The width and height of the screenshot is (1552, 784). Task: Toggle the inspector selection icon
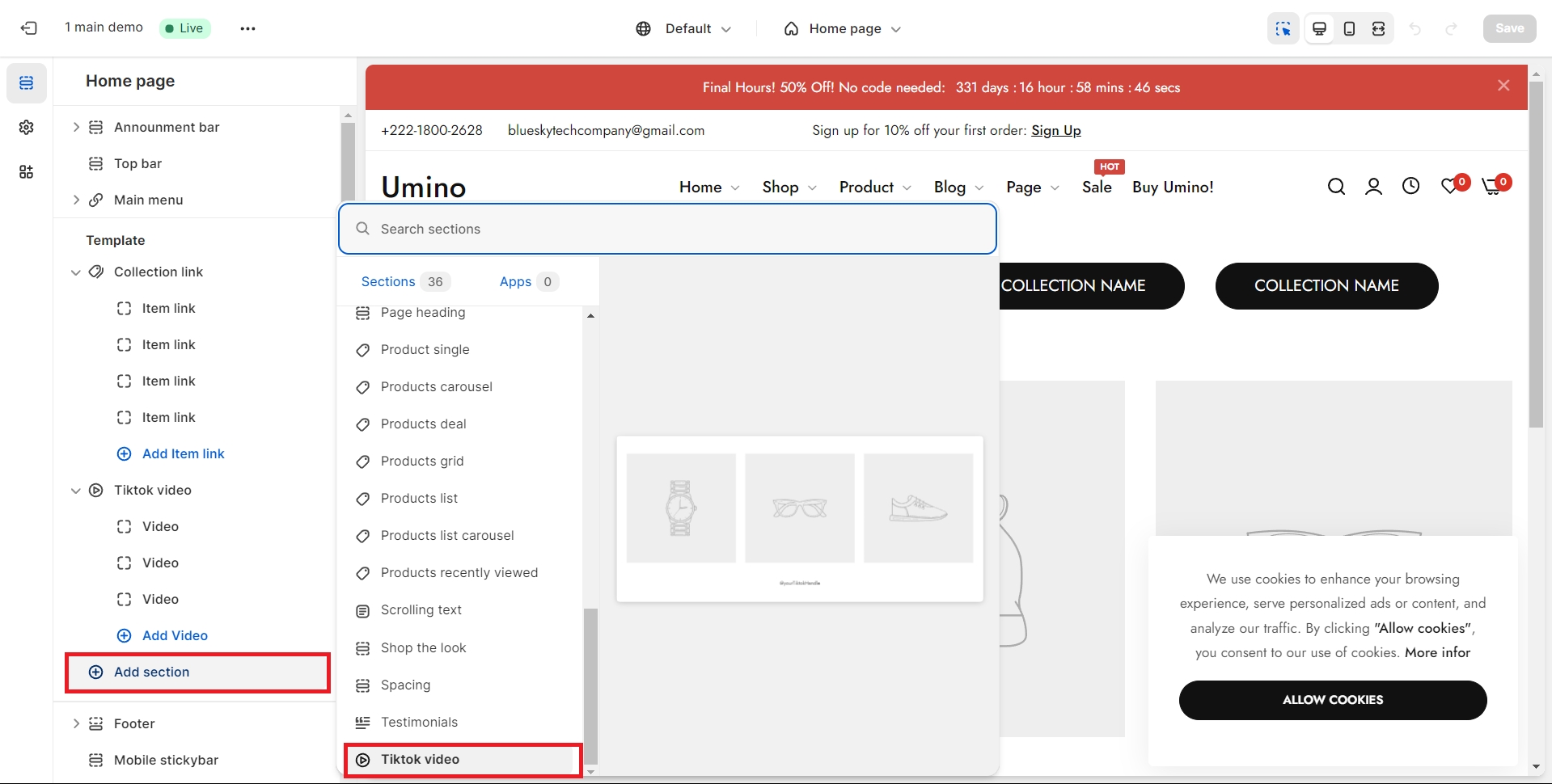coord(1283,28)
